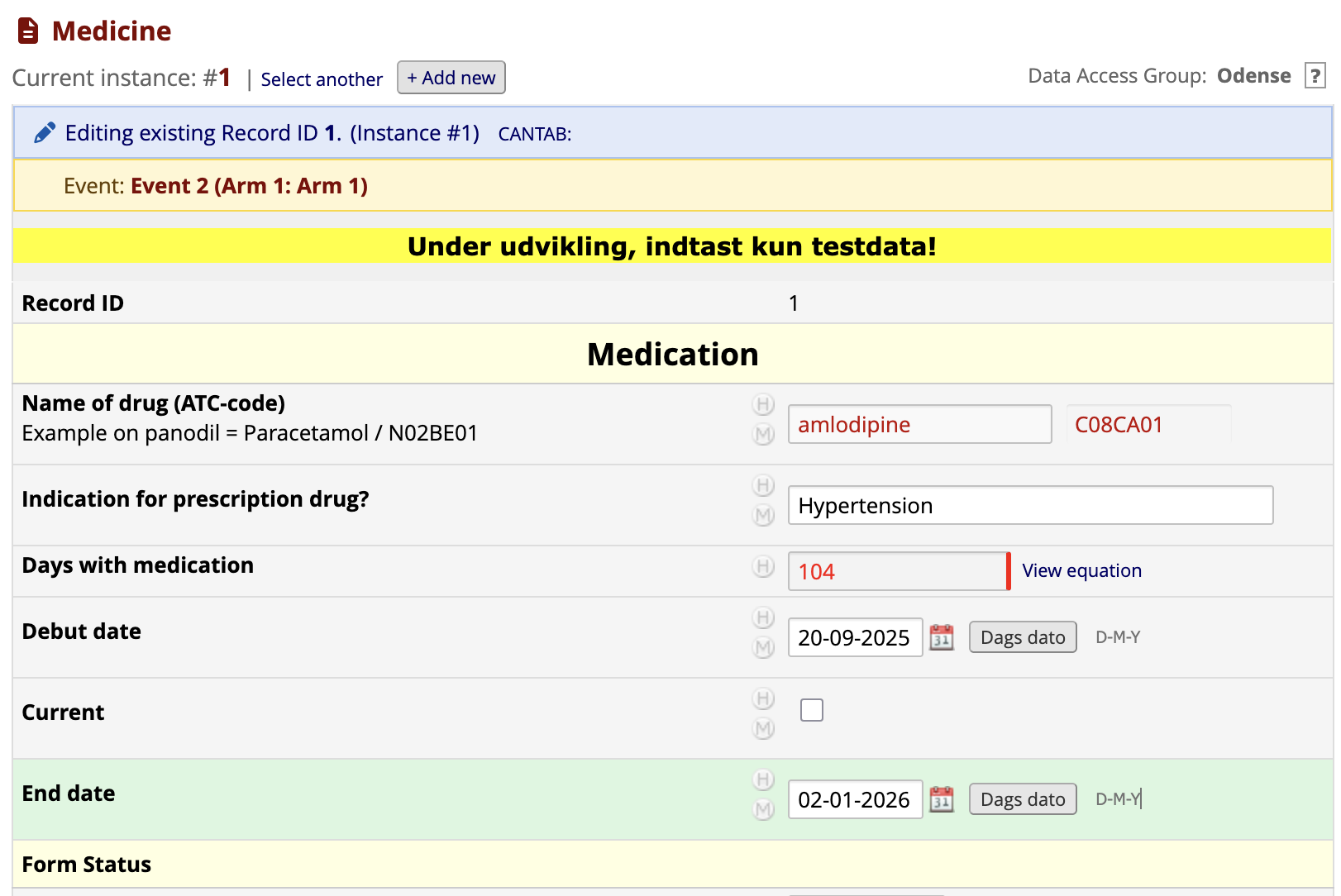The image size is (1341, 896).
Task: Open the calendar picker for End date
Action: (x=942, y=799)
